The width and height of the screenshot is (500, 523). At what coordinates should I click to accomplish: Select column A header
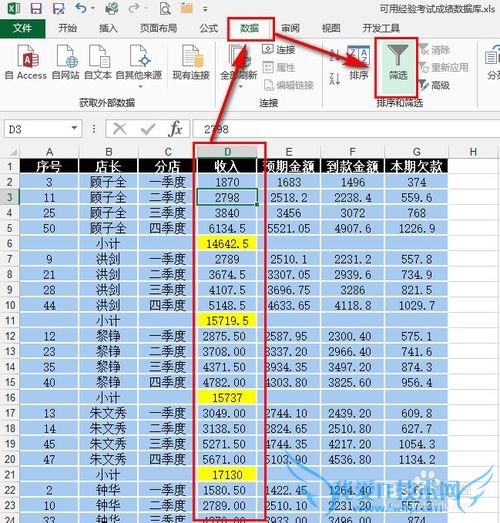(x=49, y=152)
